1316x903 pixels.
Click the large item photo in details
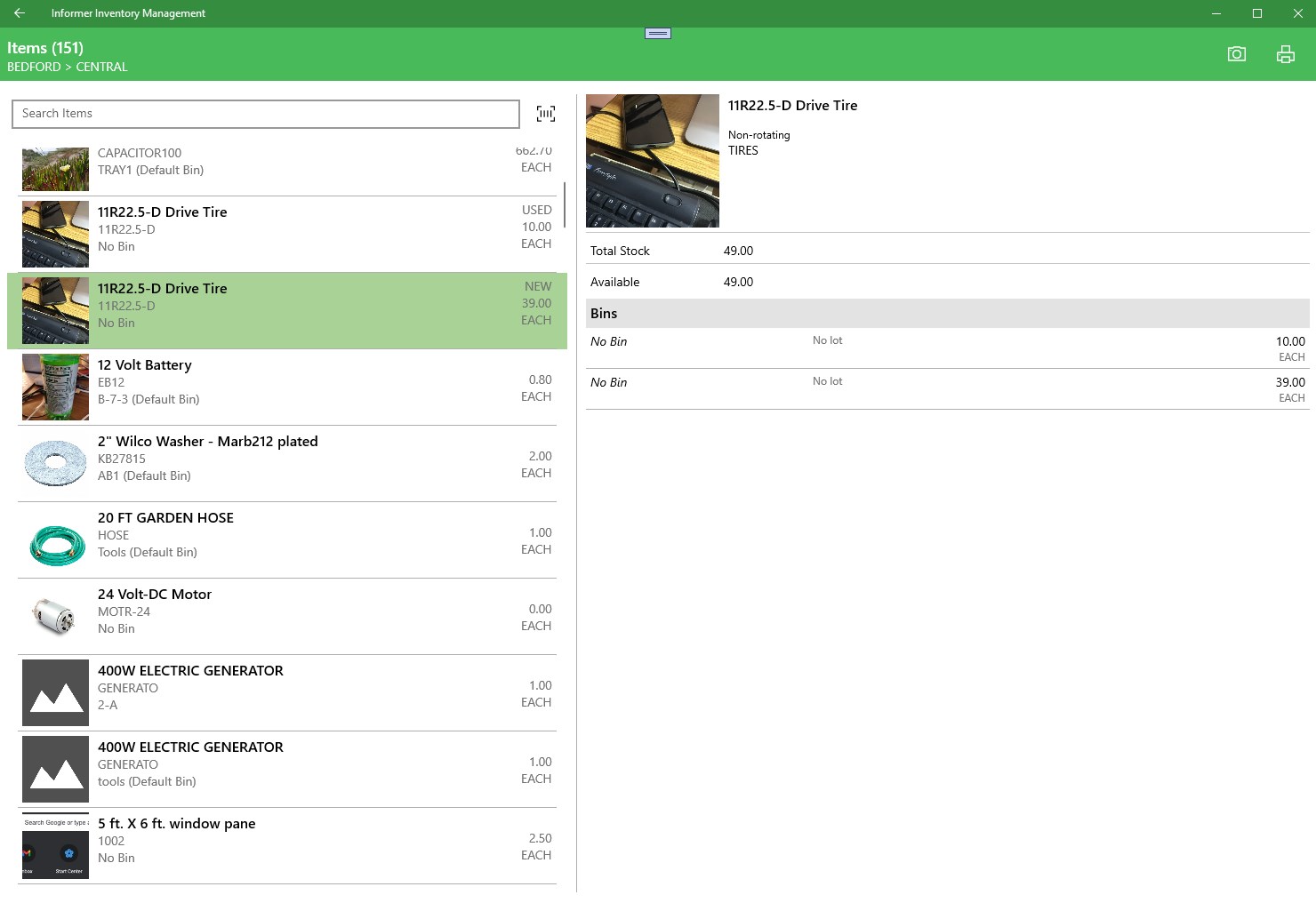point(653,161)
